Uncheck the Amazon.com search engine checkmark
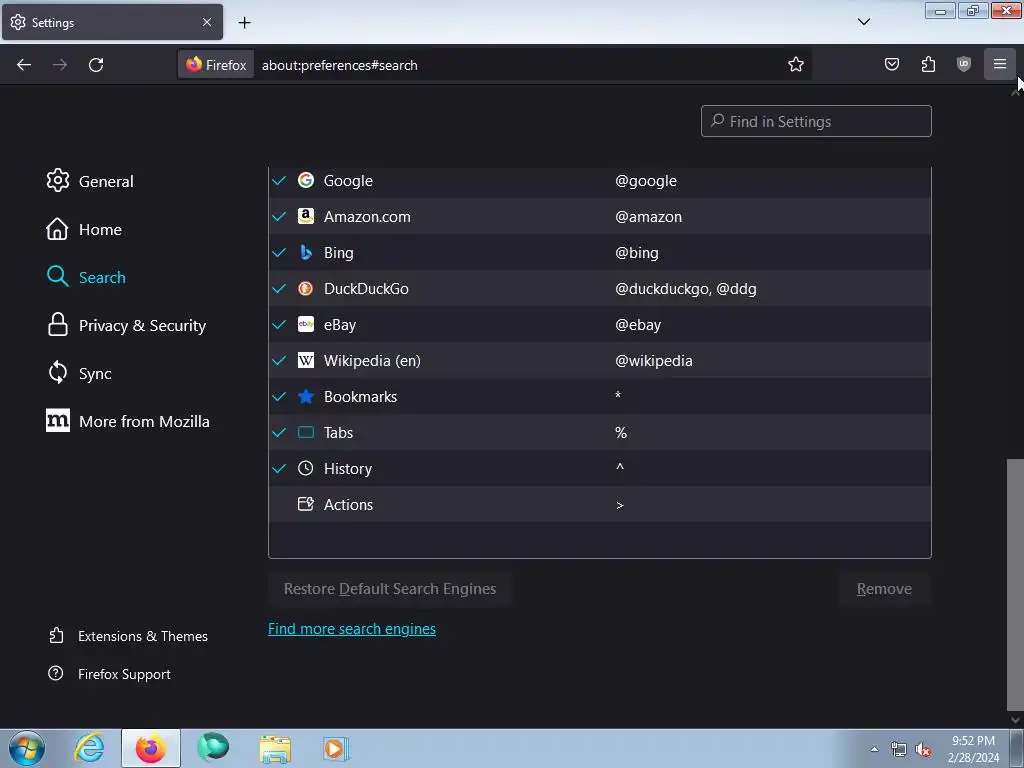Viewport: 1024px width, 768px height. pyautogui.click(x=280, y=217)
